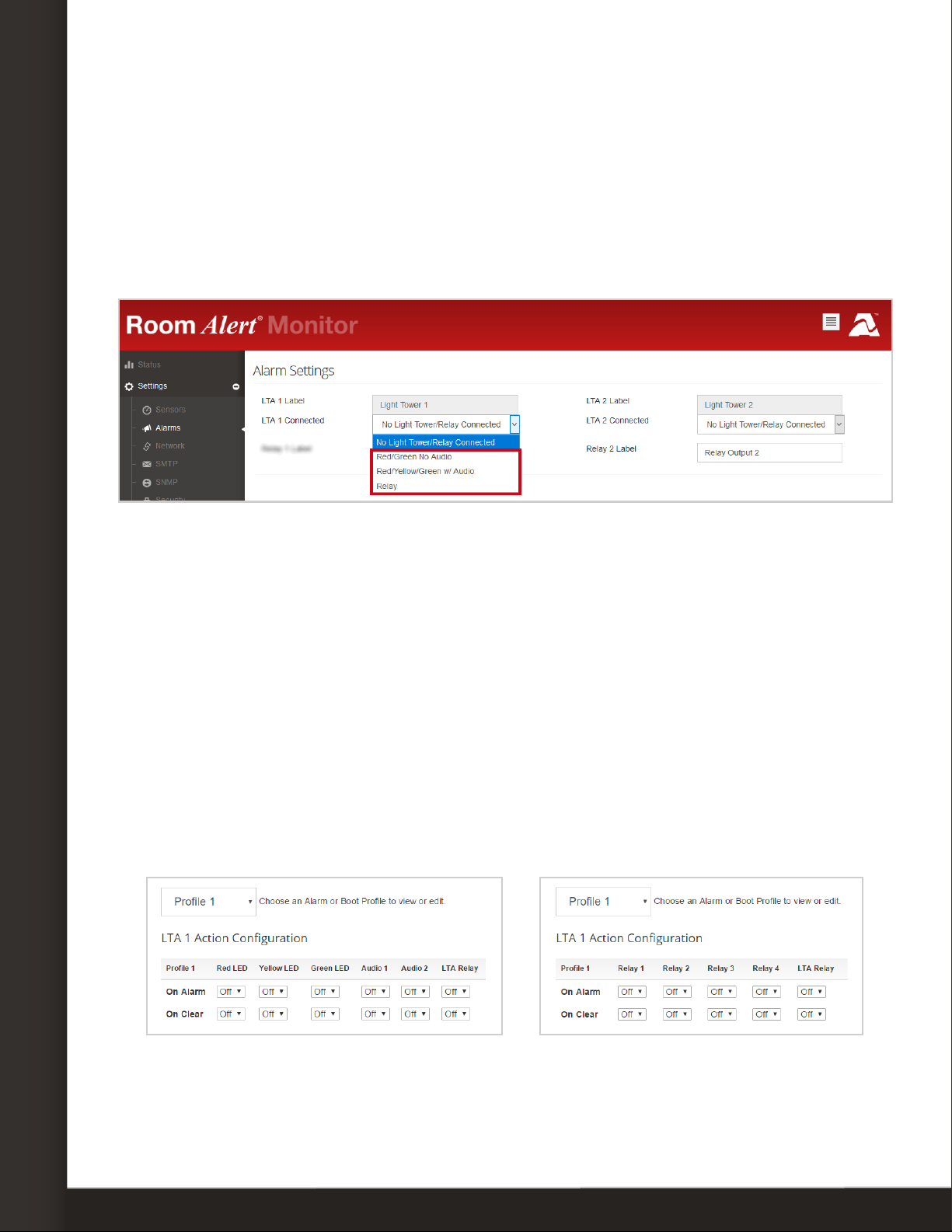This screenshot has height=1232, width=952.
Task: Click the Room Alert Monitor title logo
Action: coord(242,325)
